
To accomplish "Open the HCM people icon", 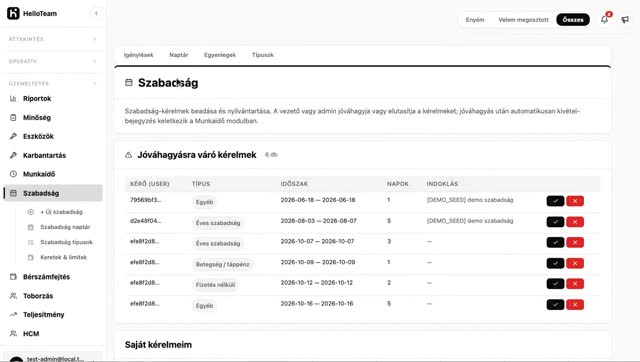I will pos(13,333).
